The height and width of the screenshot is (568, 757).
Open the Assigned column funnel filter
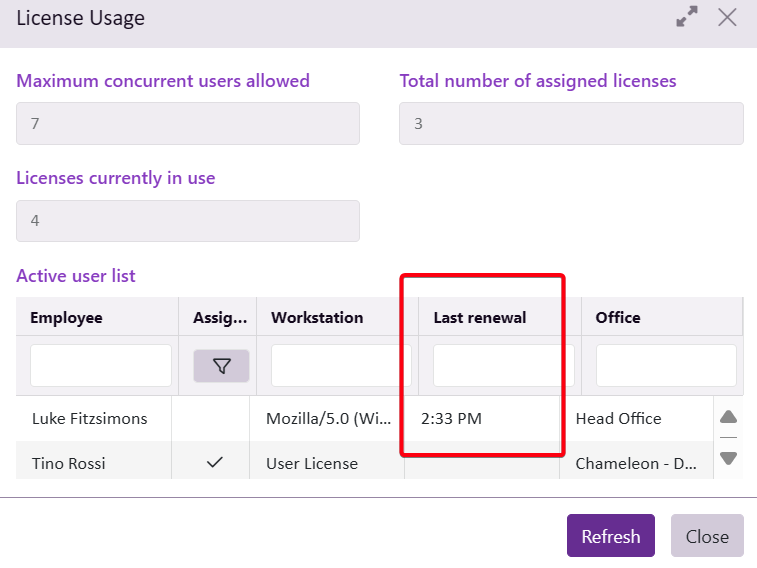click(x=222, y=366)
